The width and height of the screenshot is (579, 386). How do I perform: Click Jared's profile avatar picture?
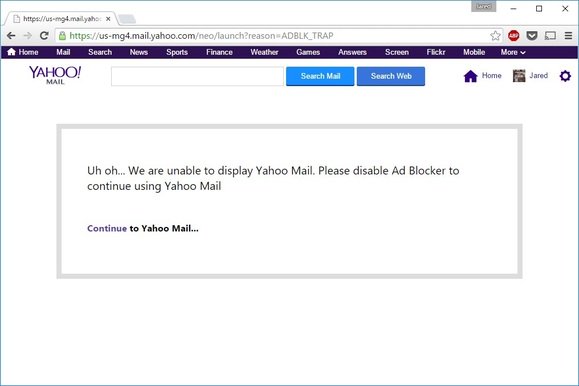(x=519, y=76)
